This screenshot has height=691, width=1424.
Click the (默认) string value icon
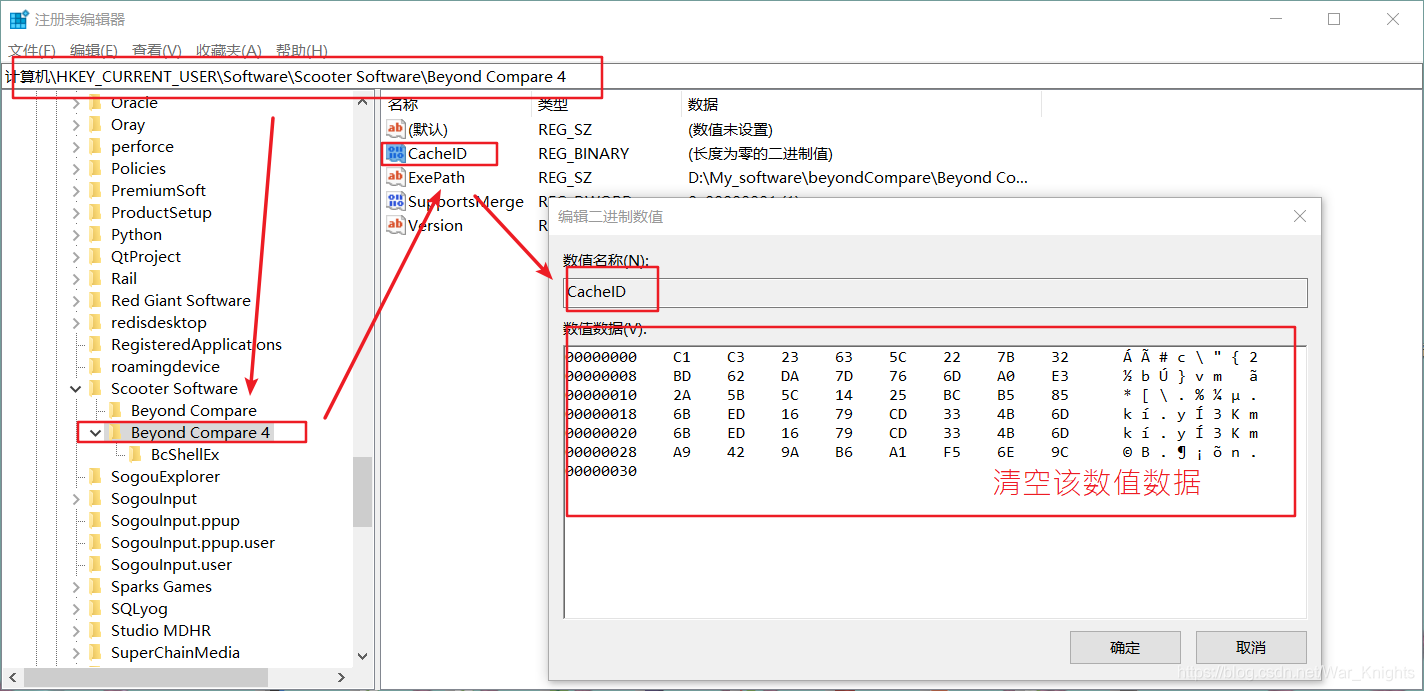click(x=395, y=129)
